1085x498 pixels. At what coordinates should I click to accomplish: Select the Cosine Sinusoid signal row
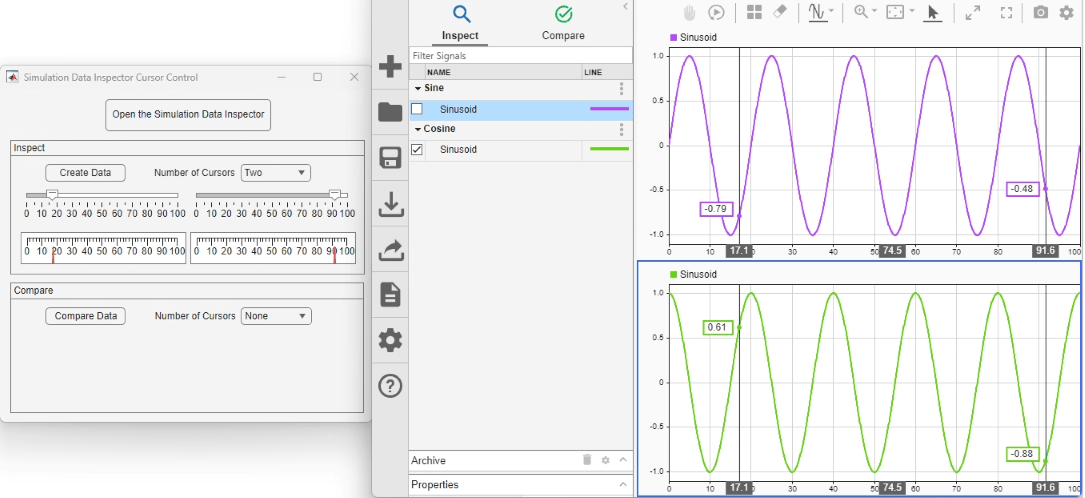(x=520, y=149)
